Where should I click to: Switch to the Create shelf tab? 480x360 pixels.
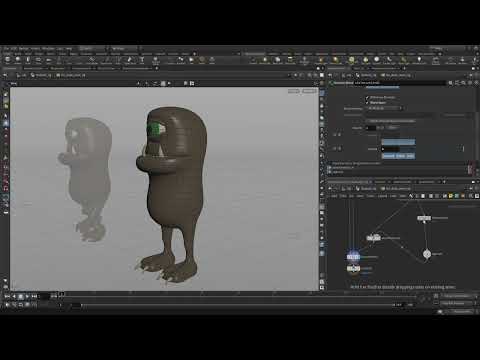click(7, 54)
